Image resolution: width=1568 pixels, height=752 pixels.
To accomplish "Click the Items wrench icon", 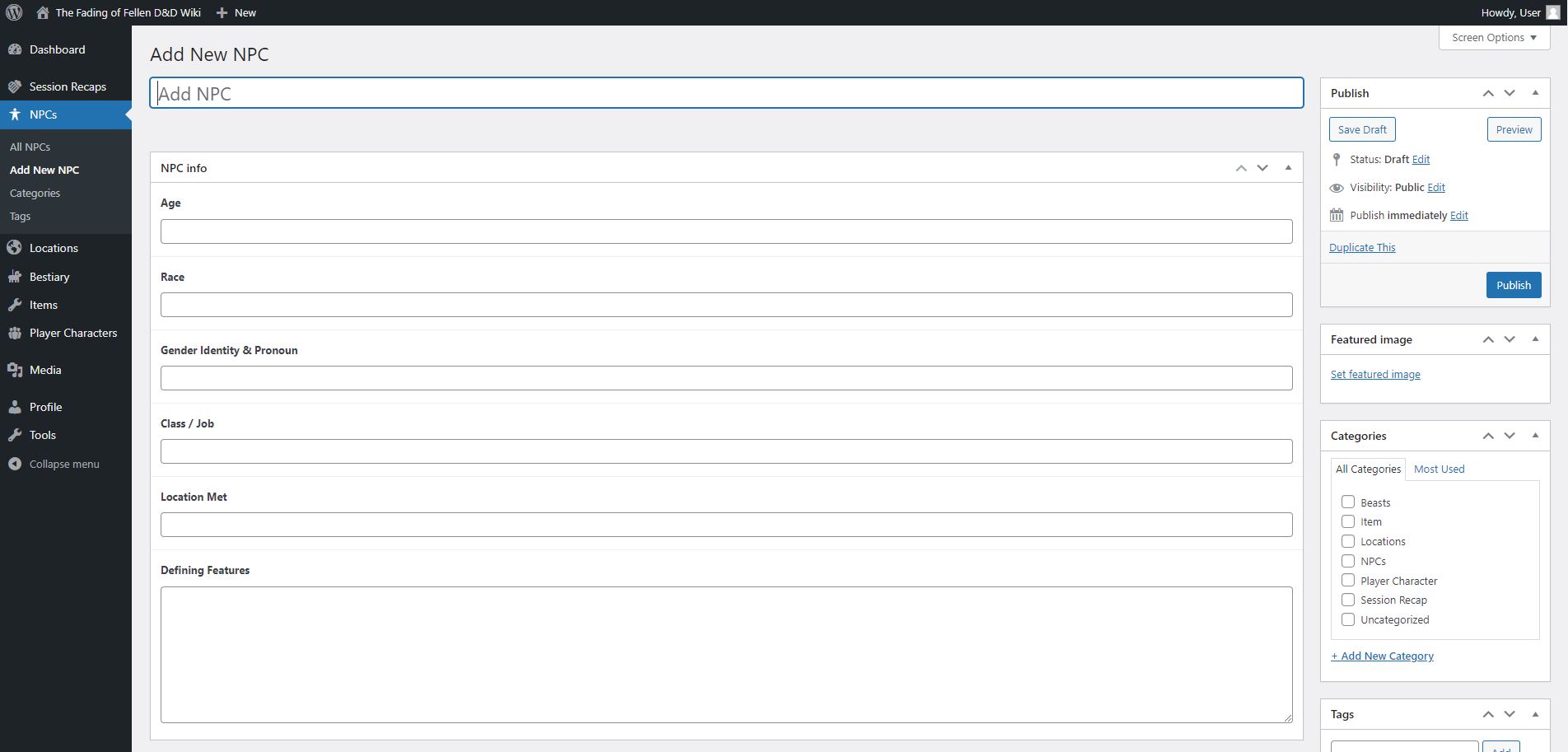I will (x=15, y=305).
